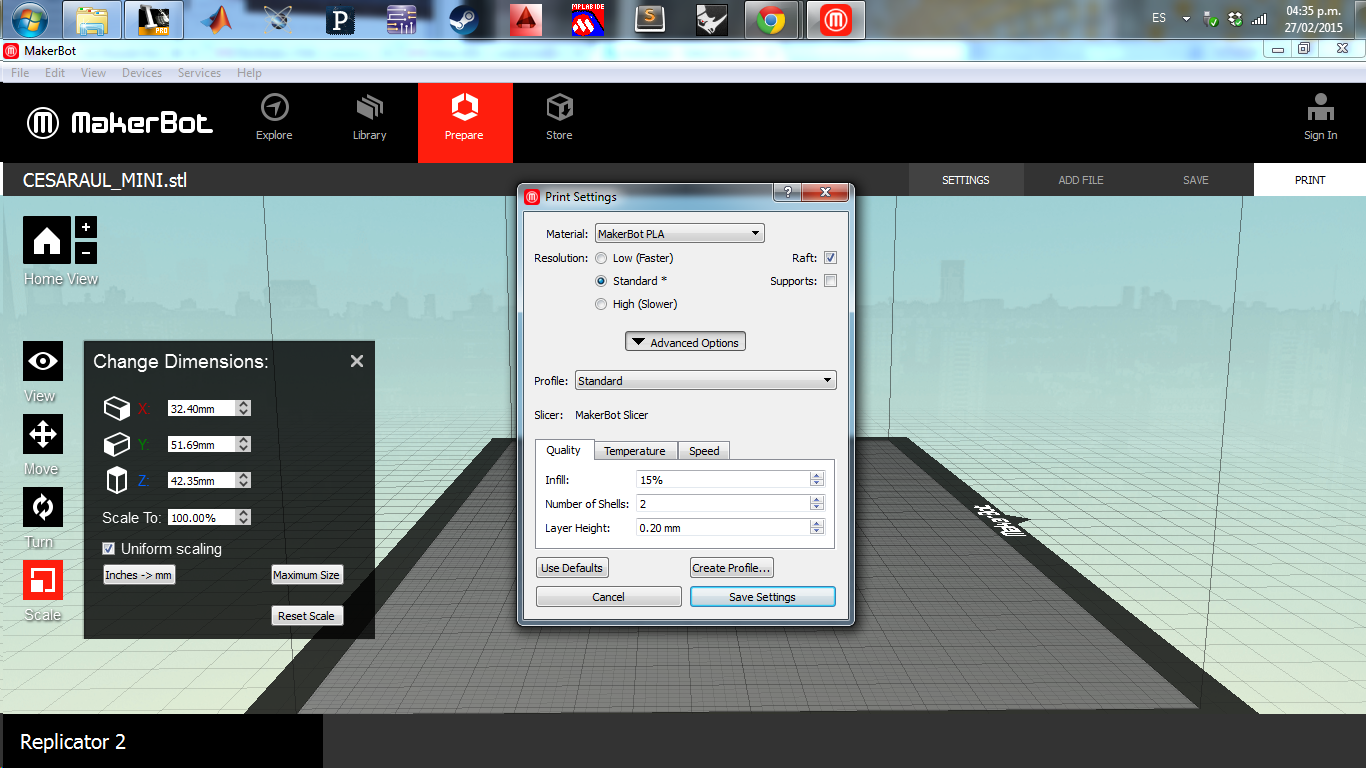
Task: Click the Print Settings help button
Action: 787,192
